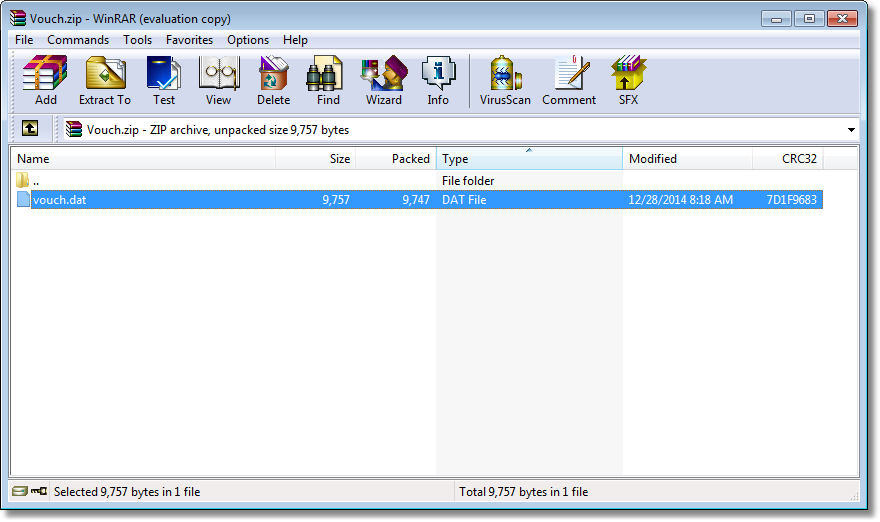The image size is (880, 522).
Task: Open the View file tool
Action: [218, 80]
